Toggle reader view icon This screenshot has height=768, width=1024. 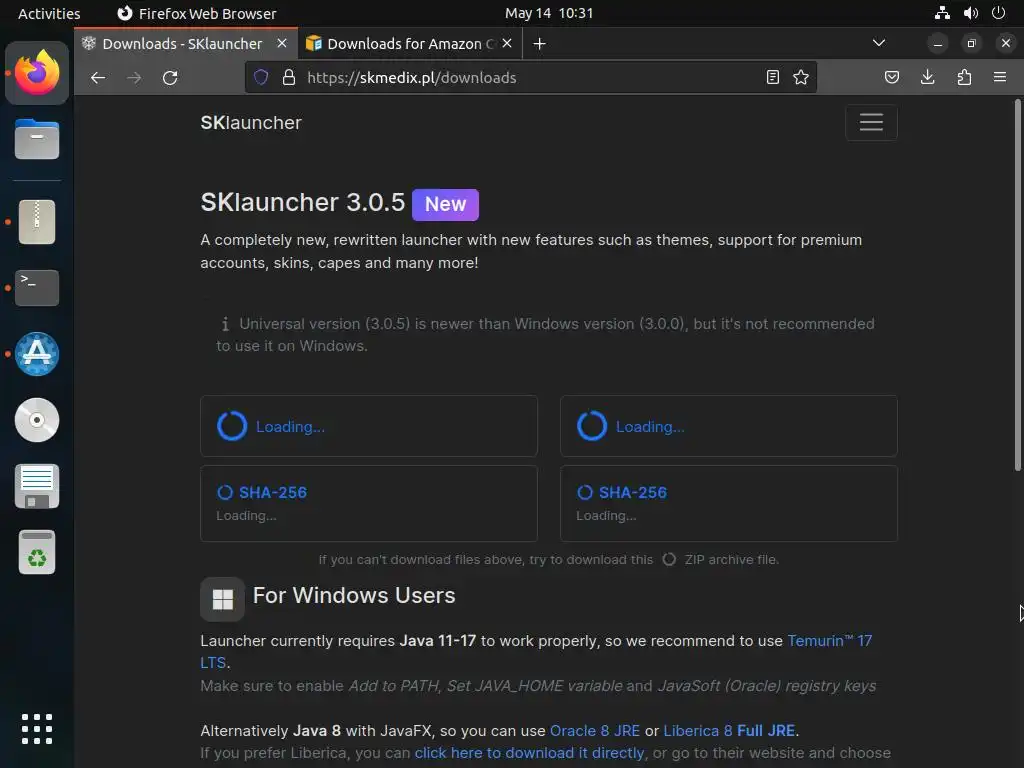pyautogui.click(x=773, y=77)
